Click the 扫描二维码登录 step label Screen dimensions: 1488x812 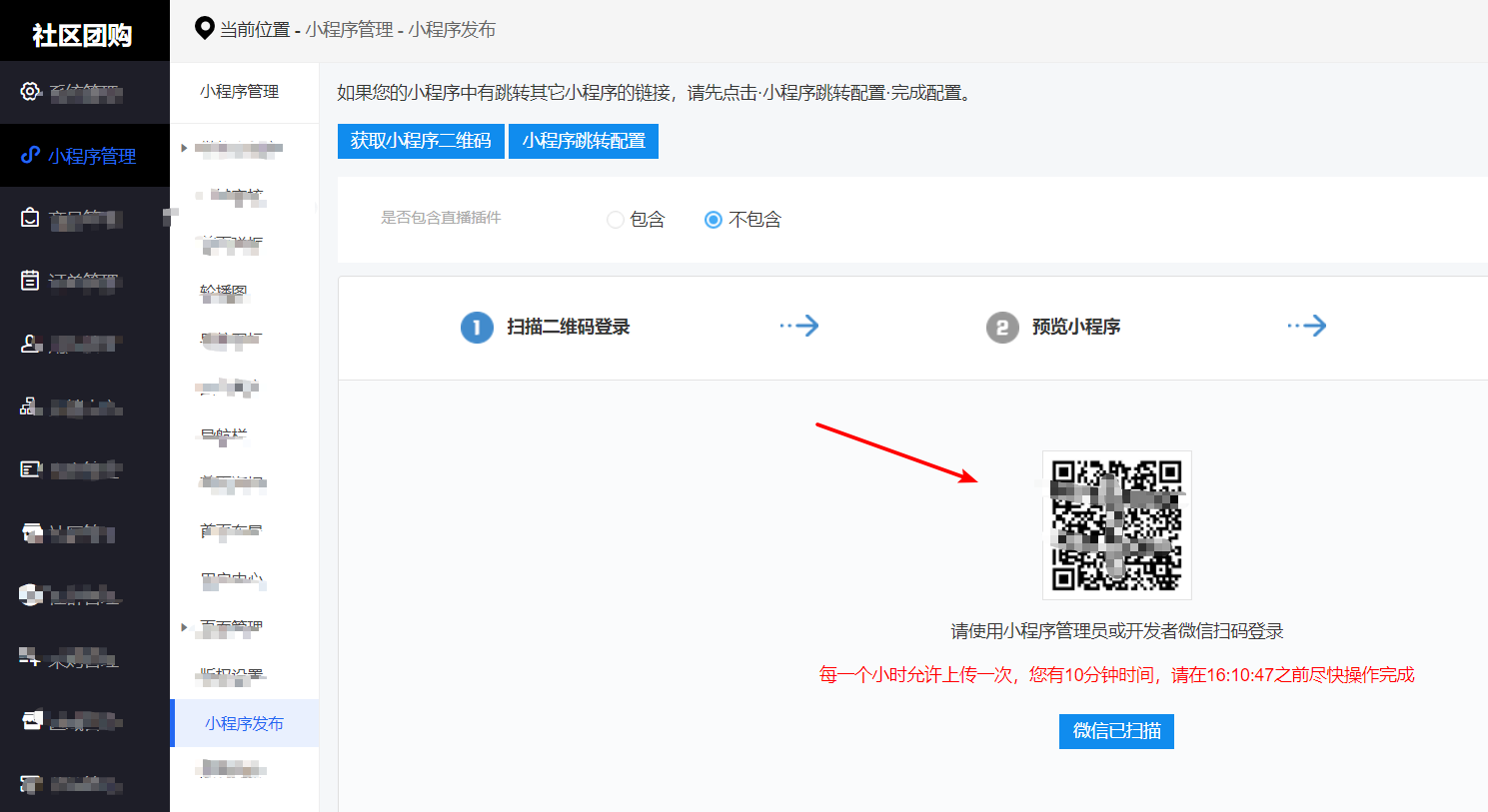pos(569,327)
